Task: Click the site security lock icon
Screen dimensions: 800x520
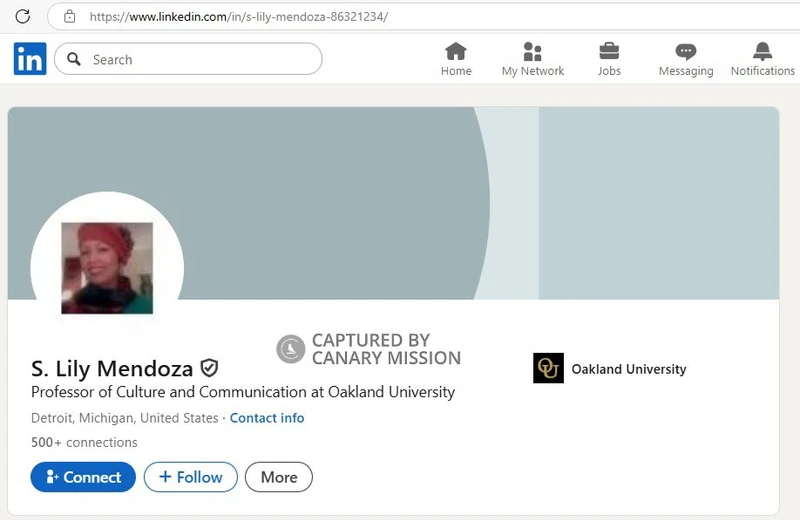Action: pyautogui.click(x=69, y=16)
